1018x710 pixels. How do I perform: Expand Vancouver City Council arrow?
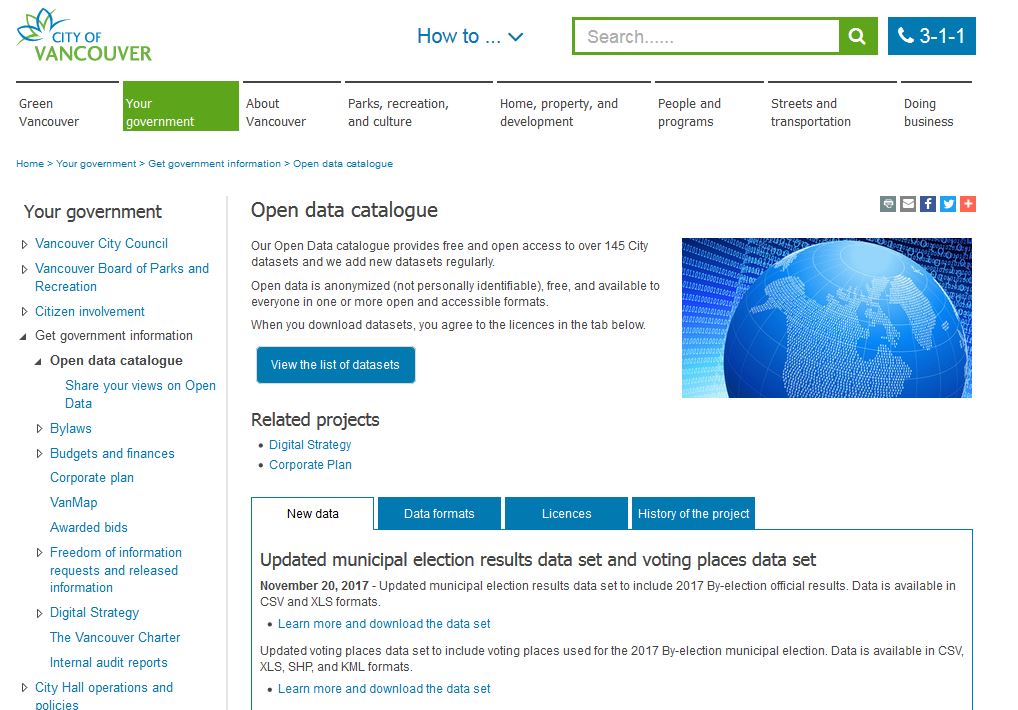pyautogui.click(x=25, y=245)
